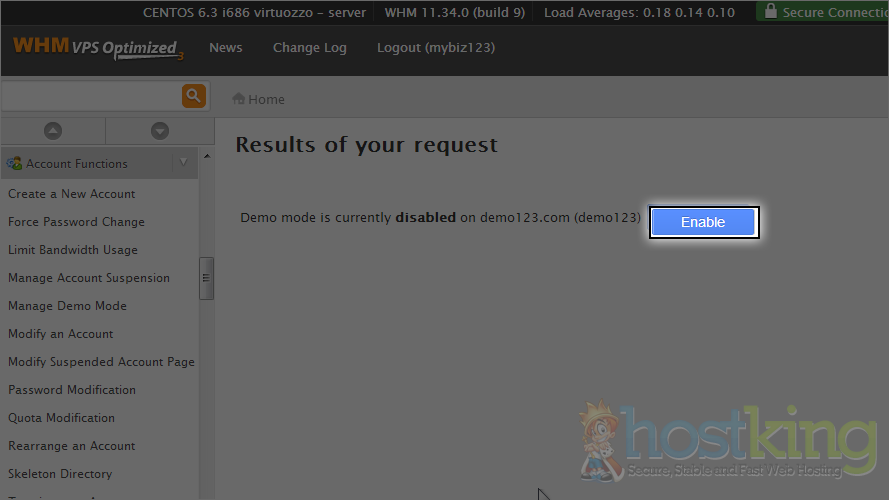Click the sidebar down arrow icon

click(x=160, y=131)
